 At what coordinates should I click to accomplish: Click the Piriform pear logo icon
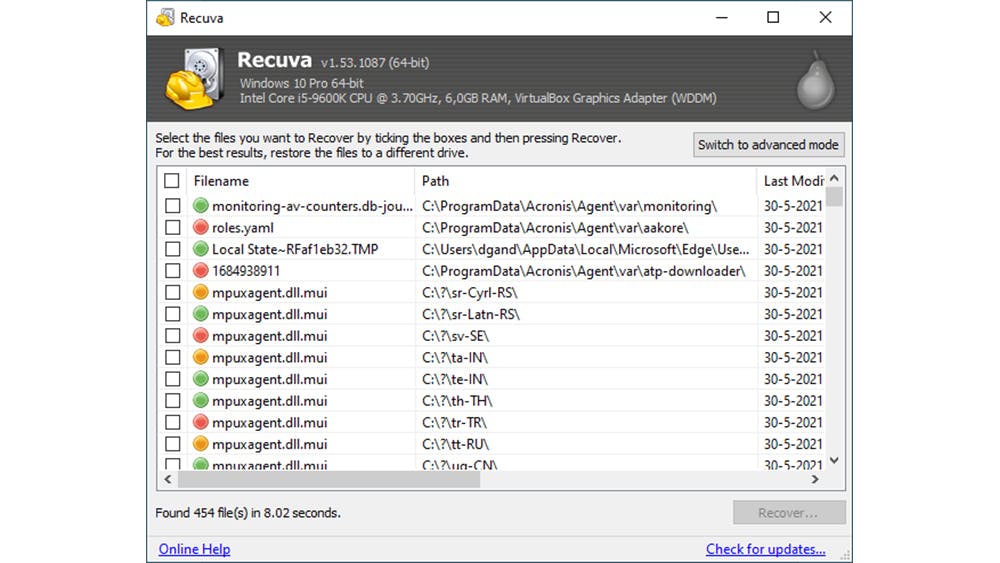pos(814,80)
